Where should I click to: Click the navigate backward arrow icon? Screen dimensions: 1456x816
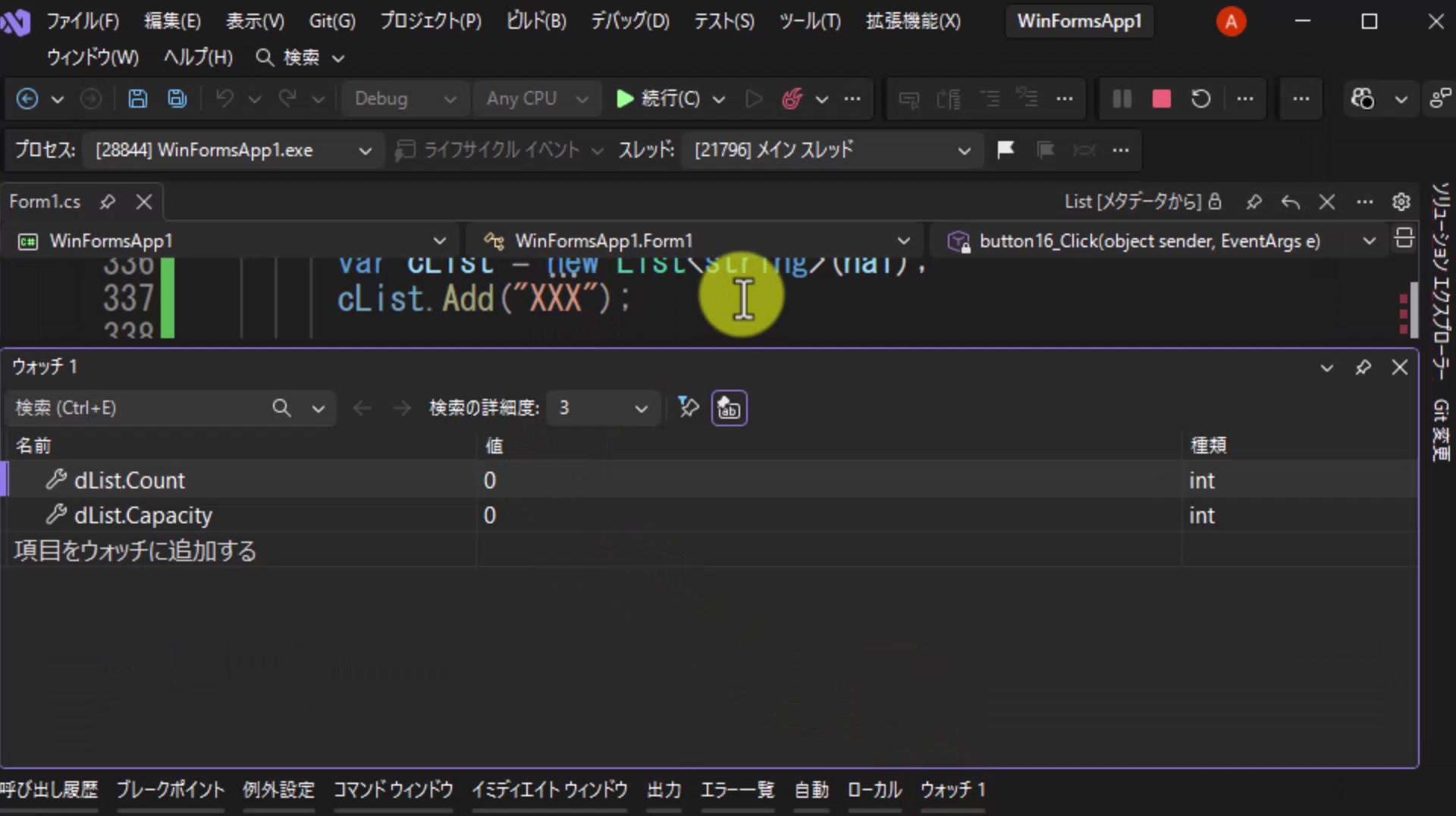(27, 99)
